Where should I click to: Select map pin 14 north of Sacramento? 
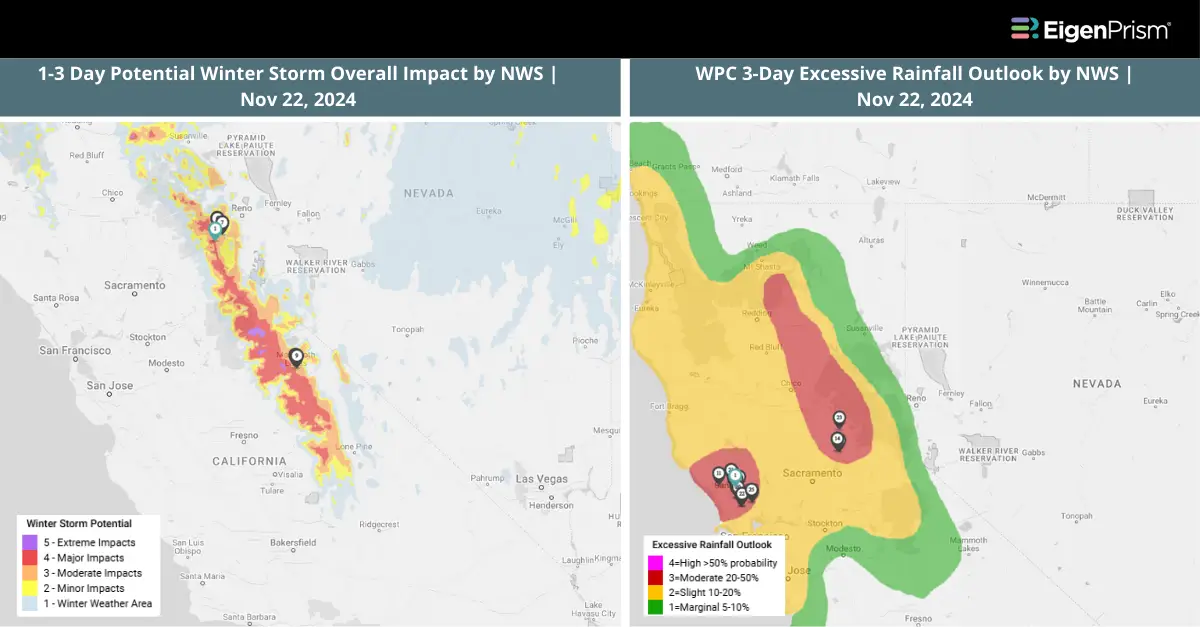coord(837,441)
